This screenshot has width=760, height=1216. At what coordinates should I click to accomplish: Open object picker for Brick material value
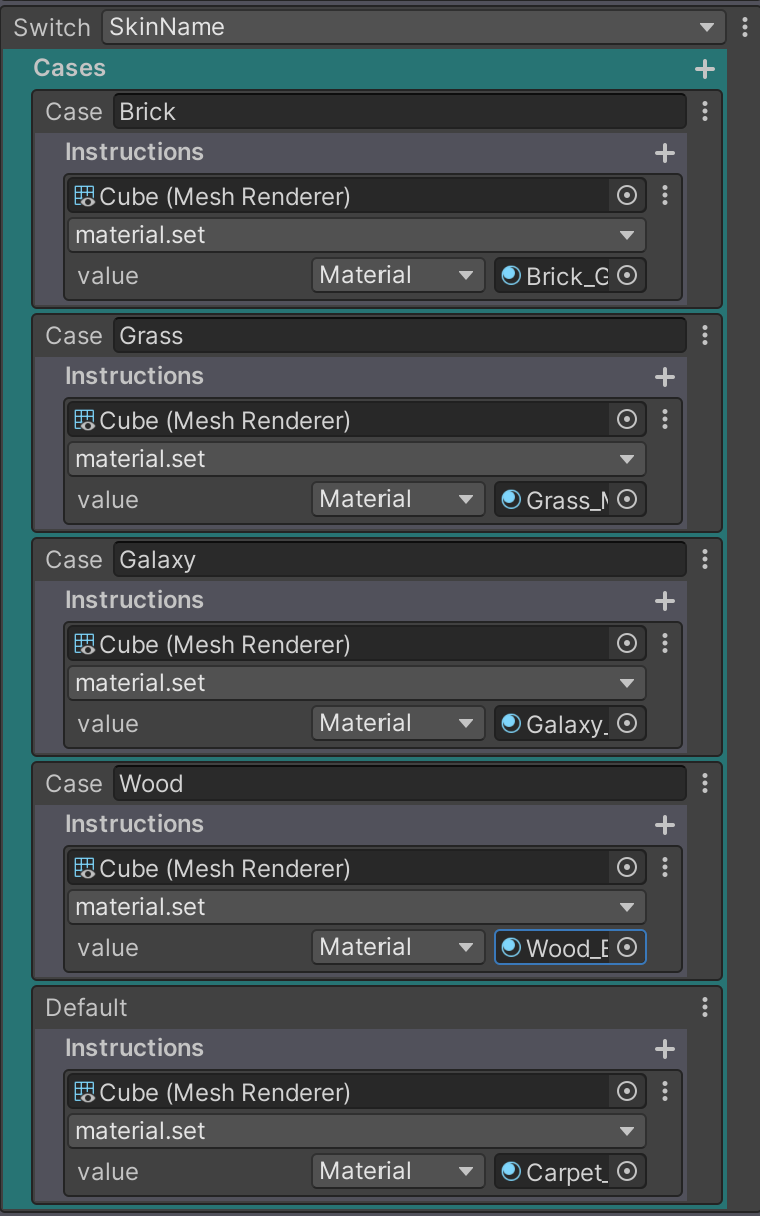pyautogui.click(x=627, y=276)
